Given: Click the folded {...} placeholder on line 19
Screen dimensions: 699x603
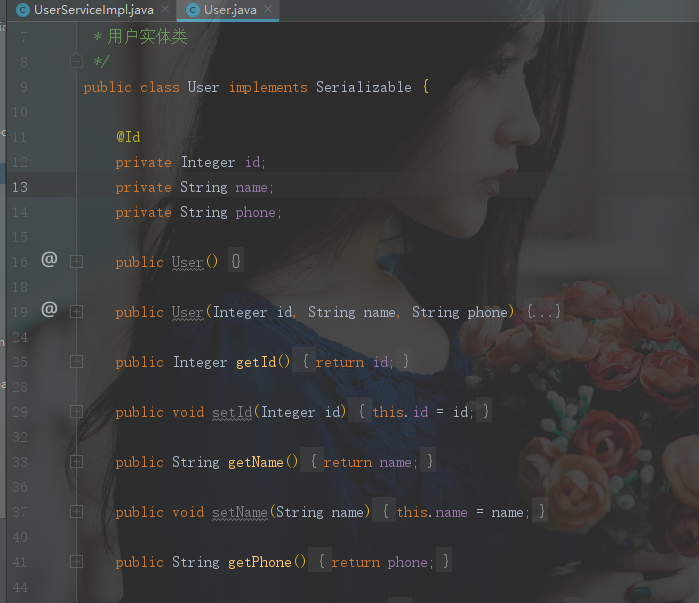Looking at the screenshot, I should pos(543,312).
